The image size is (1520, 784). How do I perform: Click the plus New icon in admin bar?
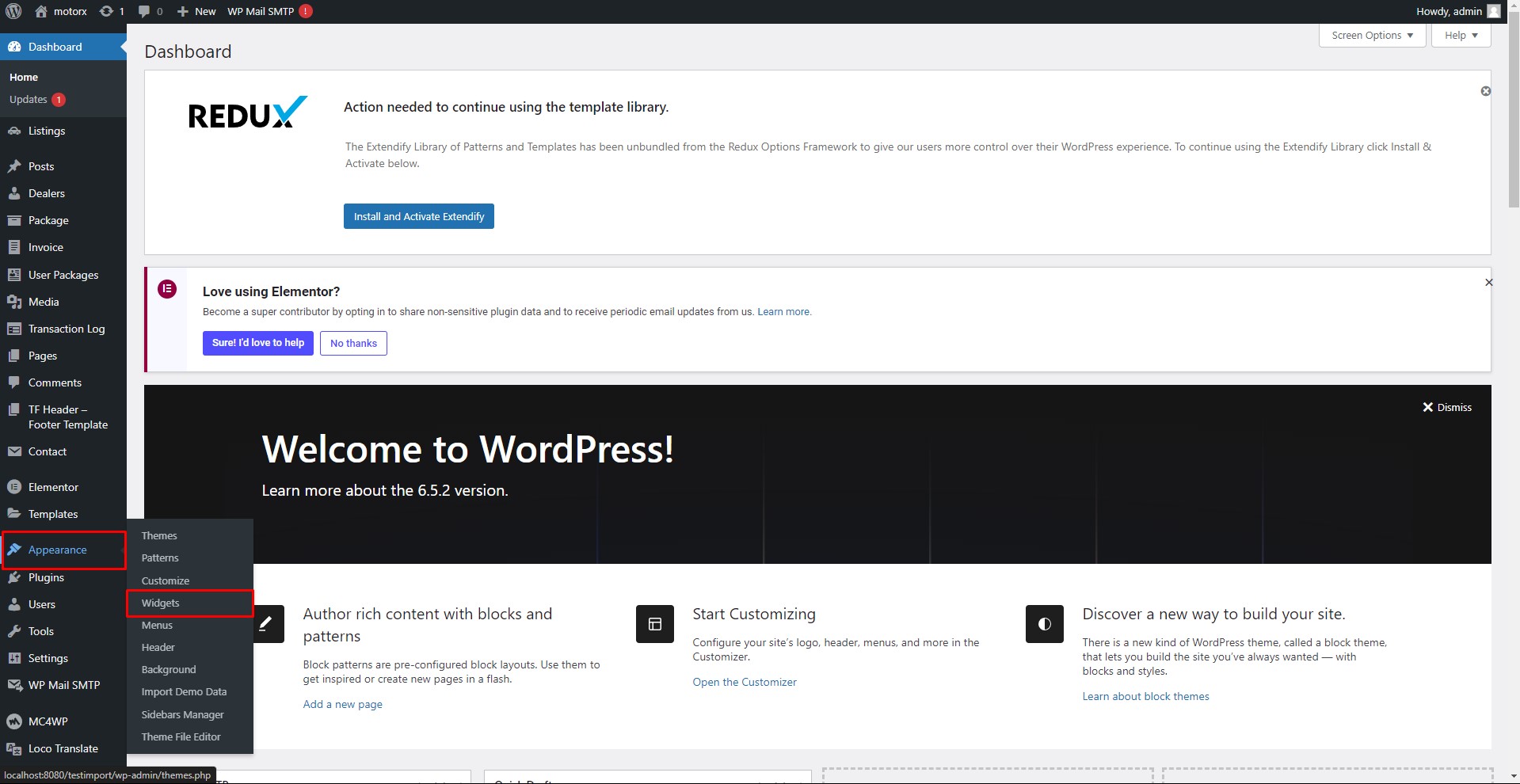[182, 11]
